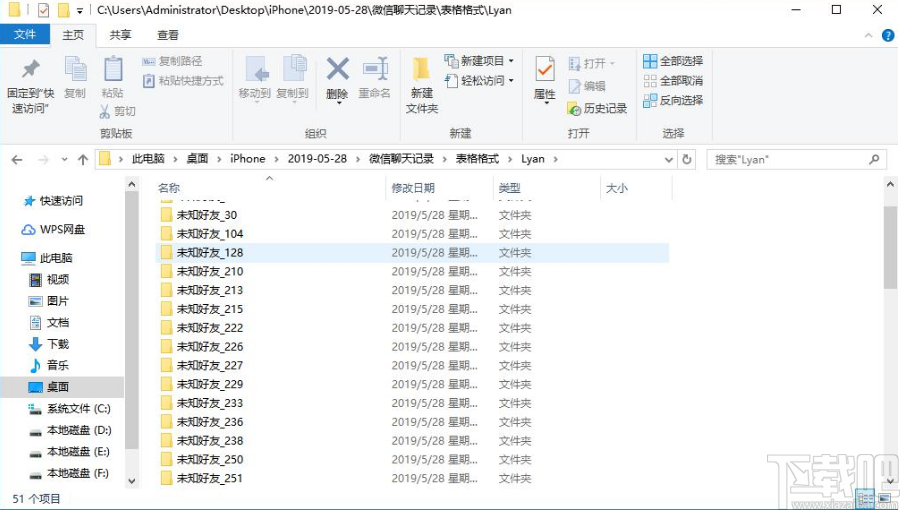Select folder 未知好友_128
The width and height of the screenshot is (902, 510).
tap(412, 252)
